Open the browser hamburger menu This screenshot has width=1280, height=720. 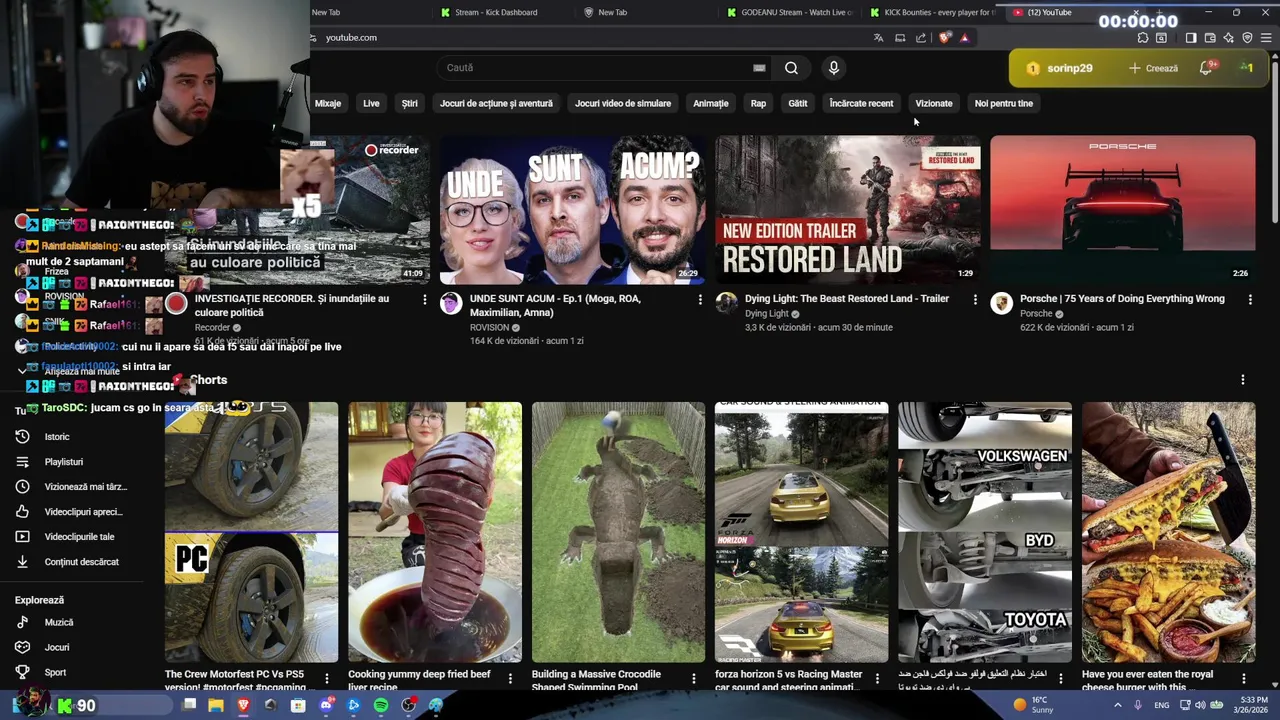[1266, 38]
